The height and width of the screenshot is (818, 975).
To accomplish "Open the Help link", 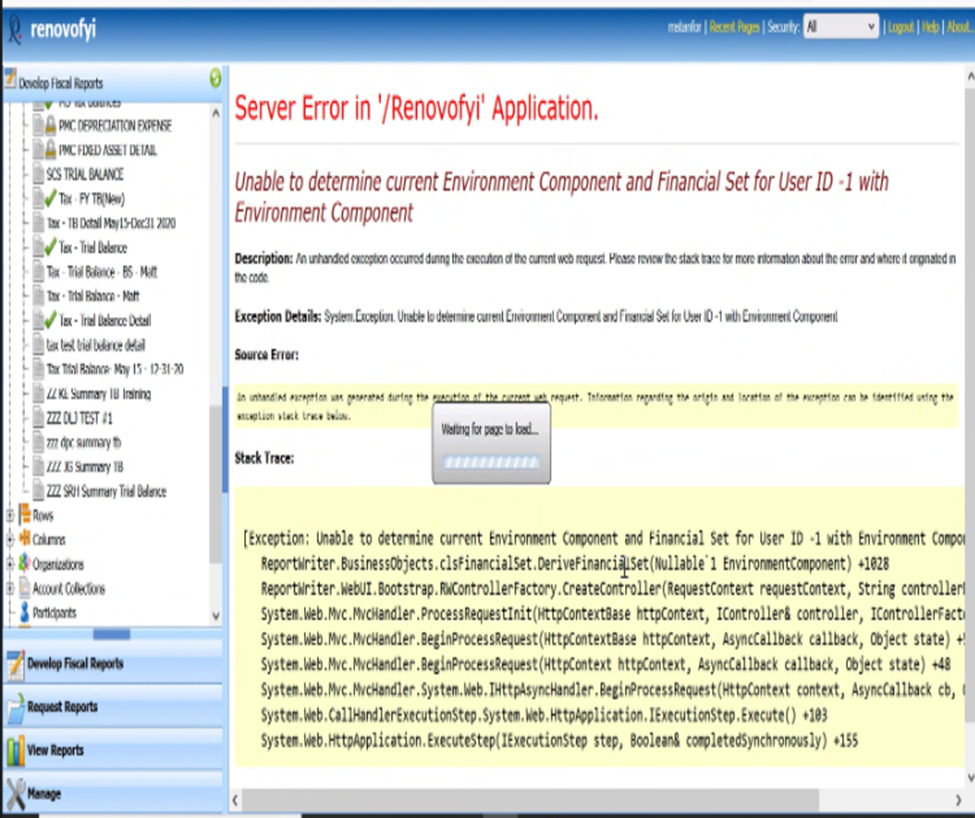I will coord(930,27).
